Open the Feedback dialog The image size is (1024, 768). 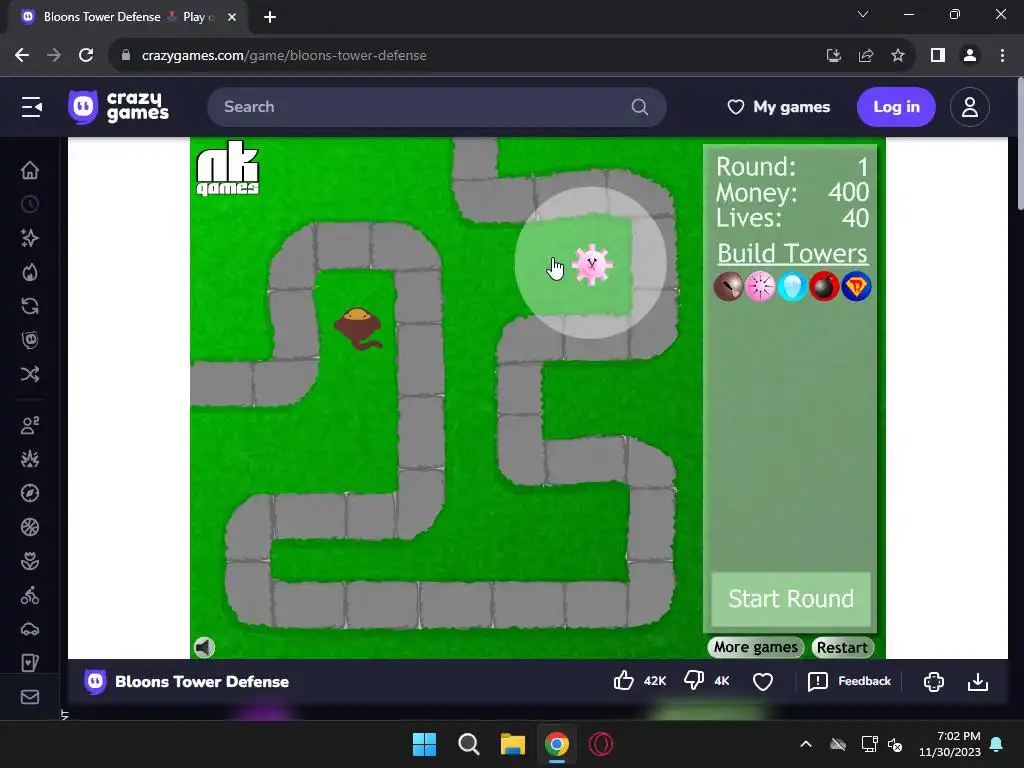coord(849,681)
